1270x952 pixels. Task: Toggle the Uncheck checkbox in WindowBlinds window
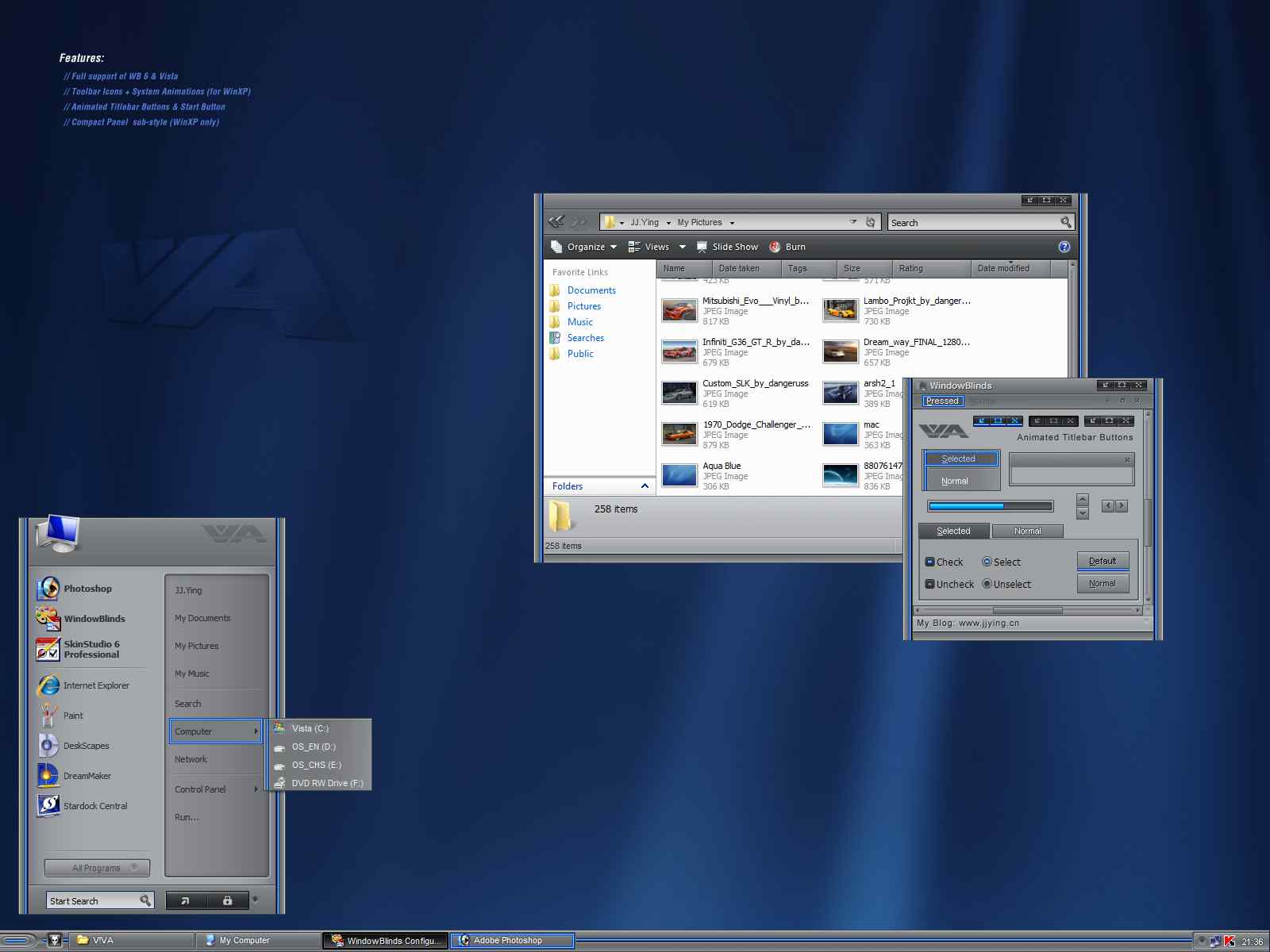(x=930, y=584)
